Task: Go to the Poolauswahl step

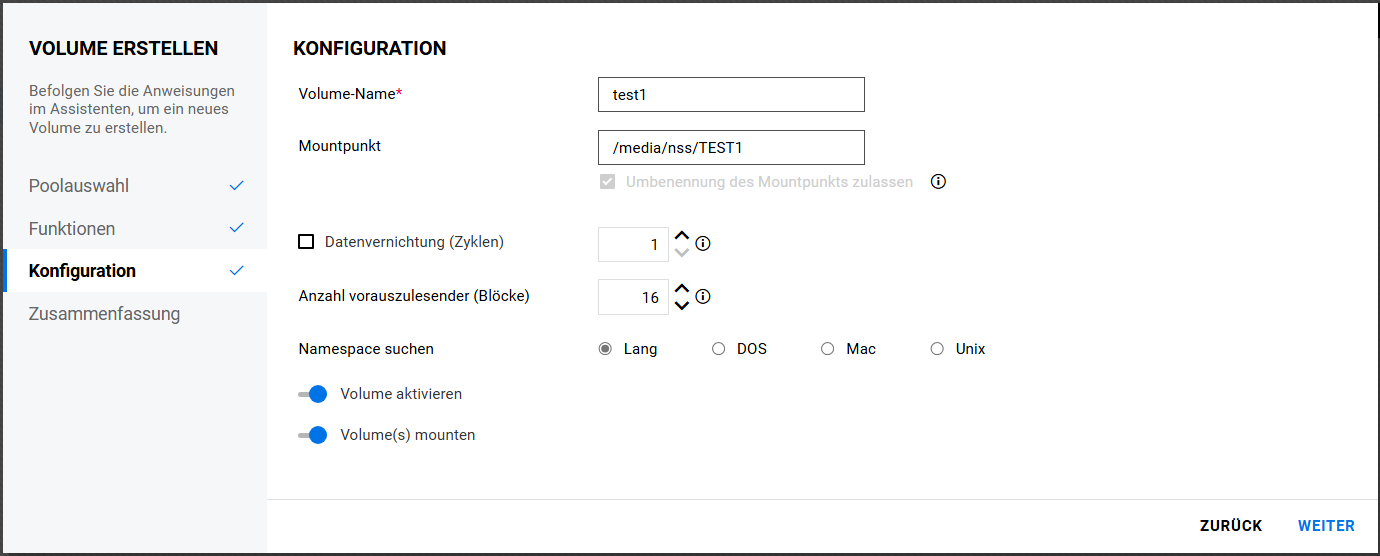Action: 79,186
